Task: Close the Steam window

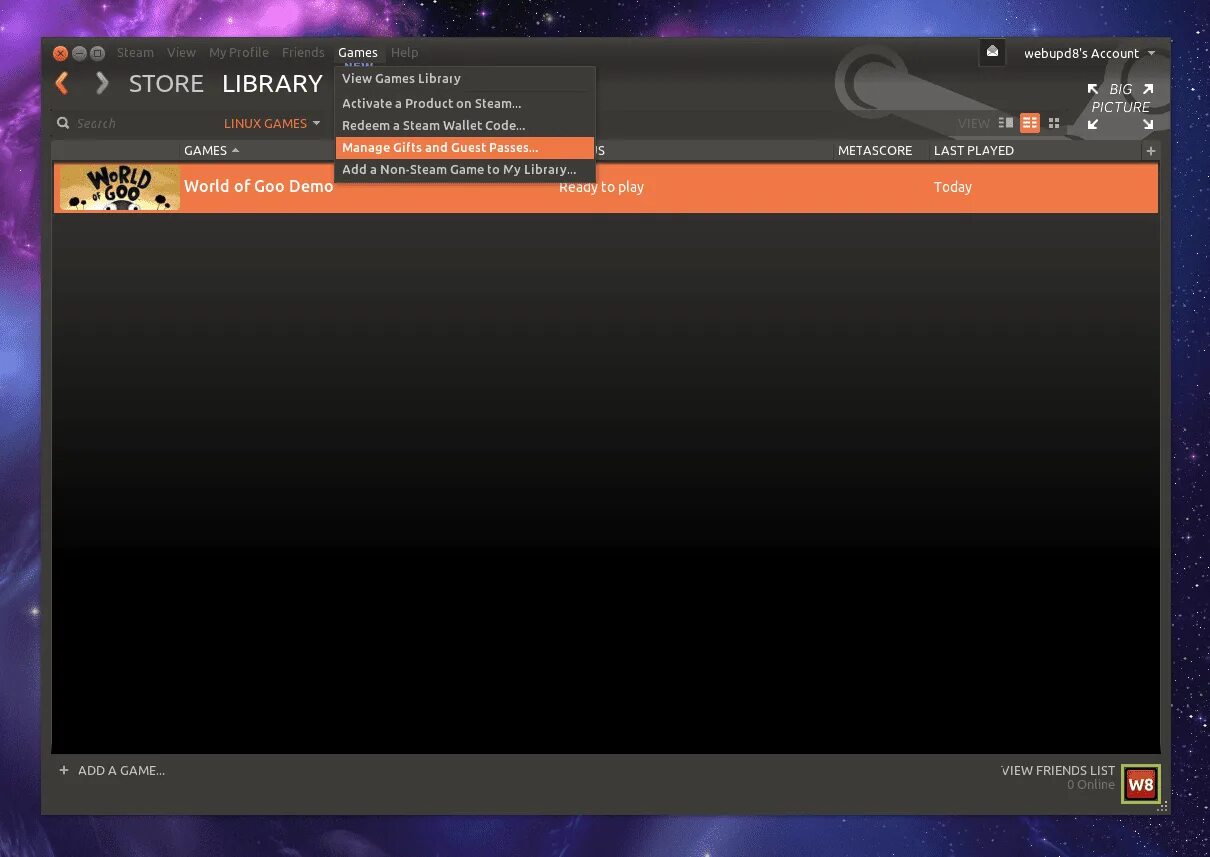Action: tap(60, 53)
